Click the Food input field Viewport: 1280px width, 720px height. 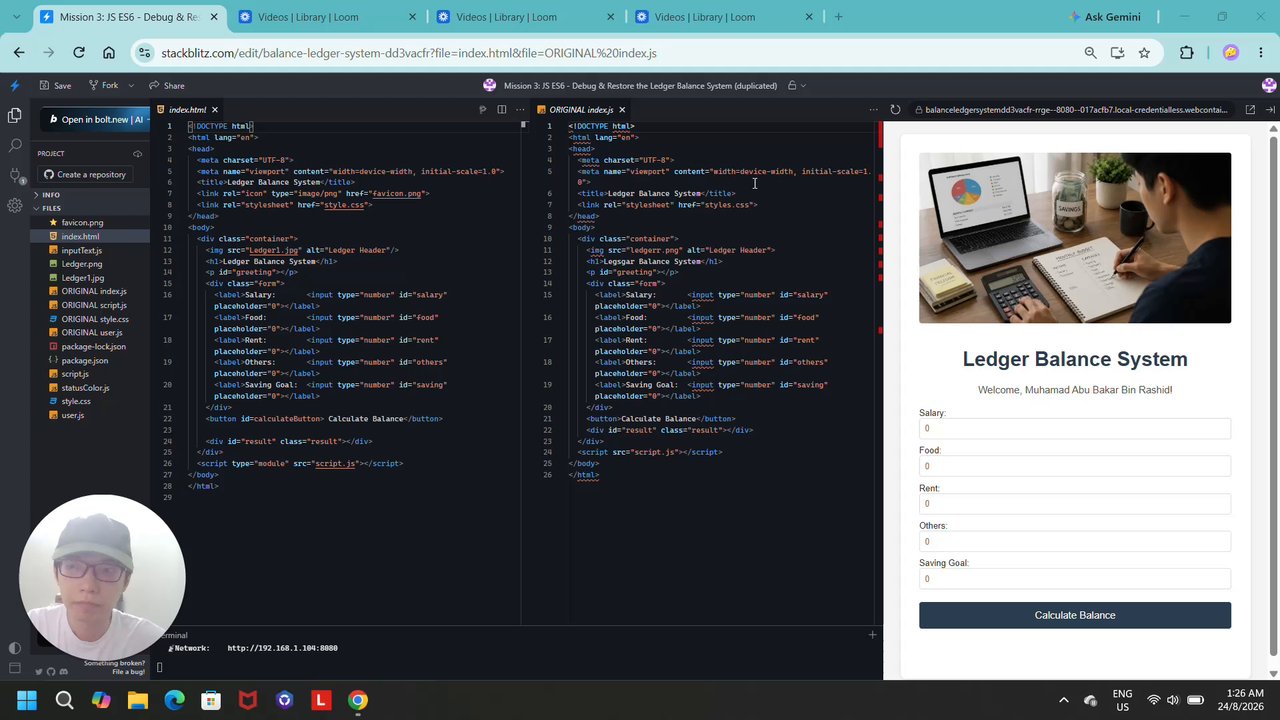(1075, 466)
